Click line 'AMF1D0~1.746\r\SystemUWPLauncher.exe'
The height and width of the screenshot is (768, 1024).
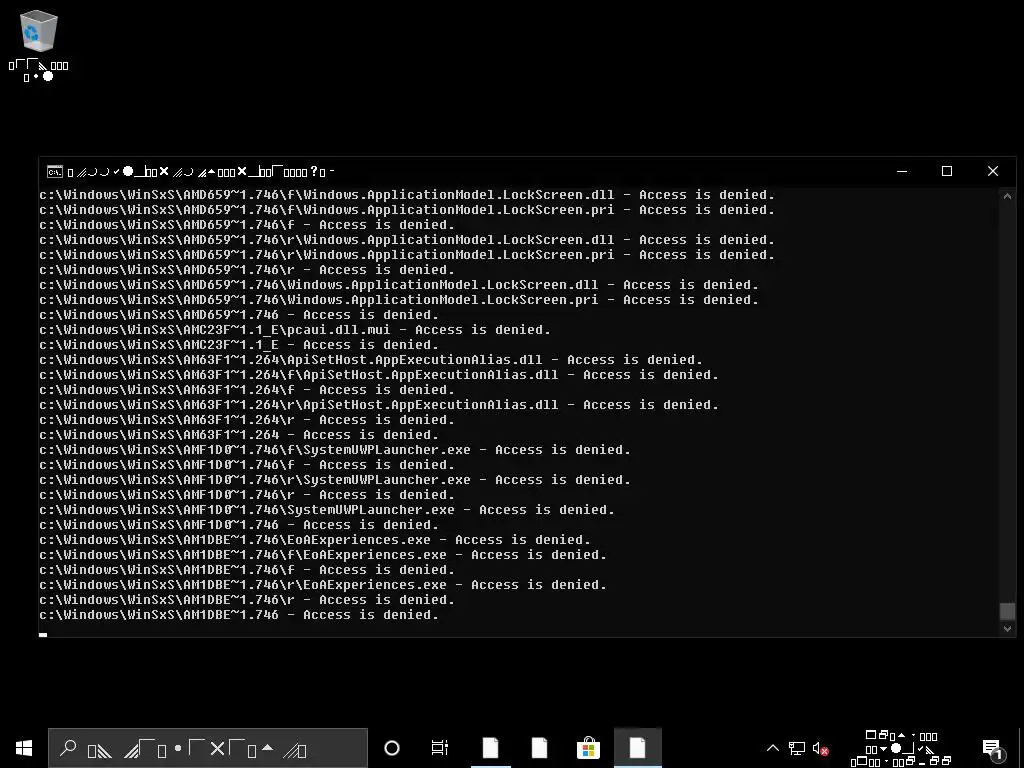(334, 480)
